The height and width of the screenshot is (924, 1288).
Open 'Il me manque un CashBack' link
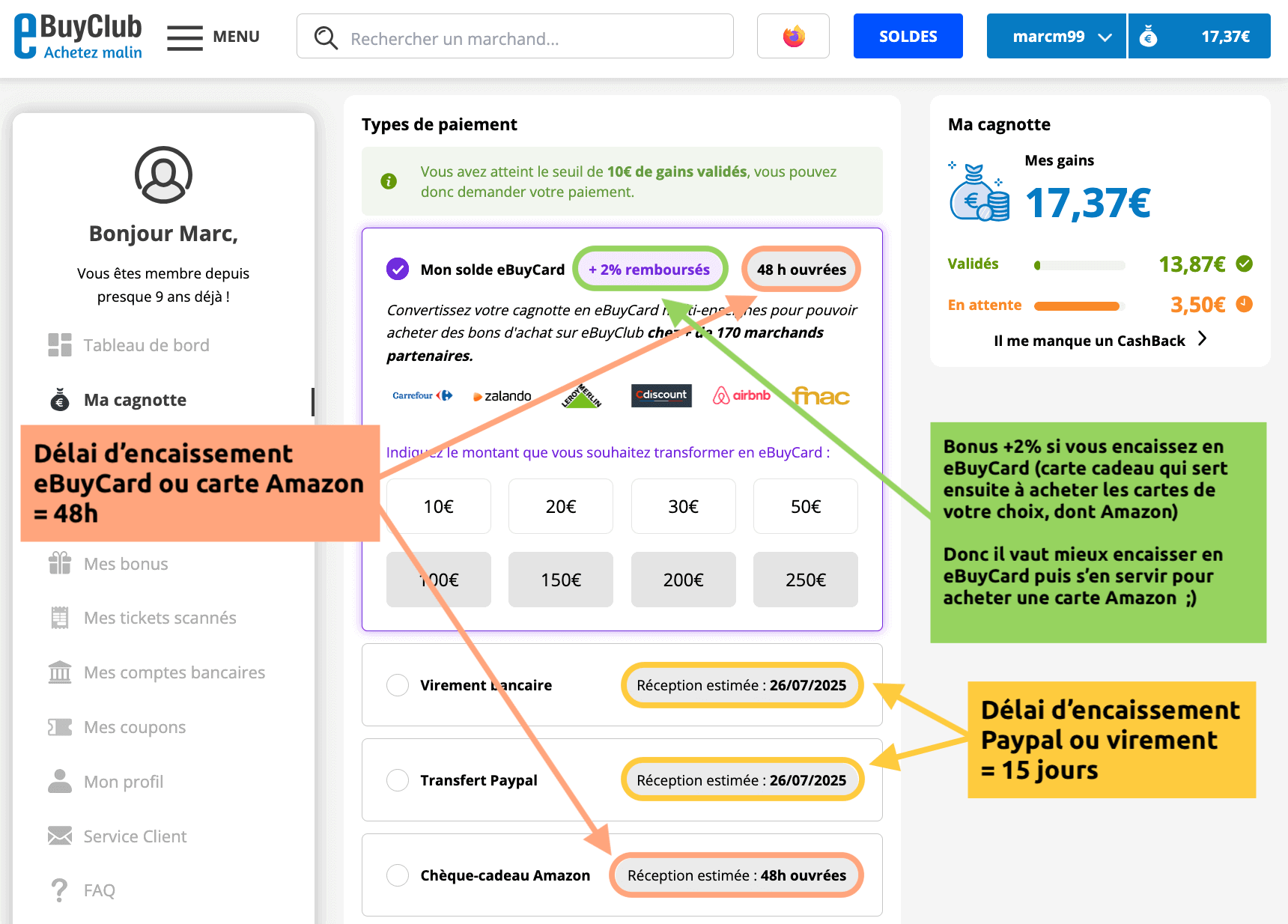click(1089, 341)
